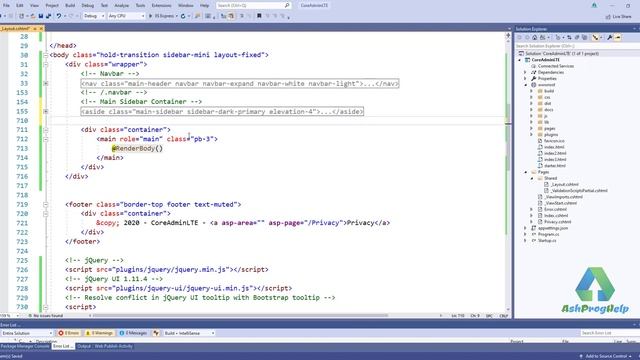Screen dimensions: 640x360
Task: Select appsettings.json in Solution Explorer
Action: click(553, 228)
